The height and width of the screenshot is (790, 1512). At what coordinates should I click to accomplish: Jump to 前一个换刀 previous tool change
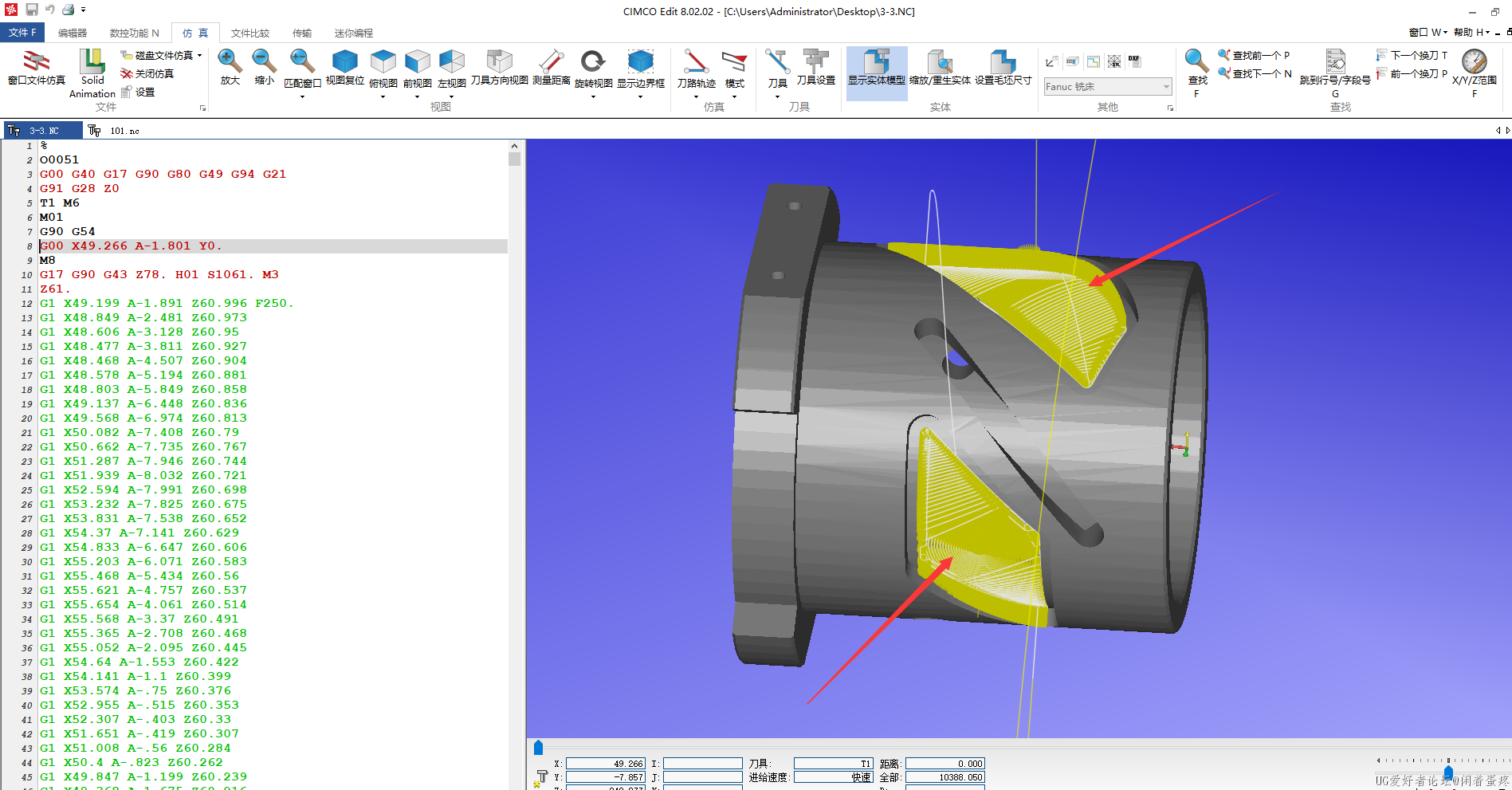click(1412, 73)
